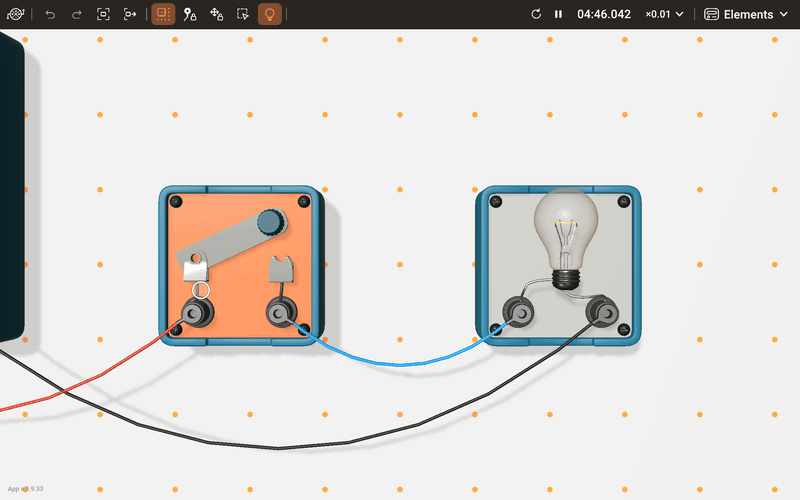Undo the last action
800x500 pixels.
pyautogui.click(x=50, y=14)
